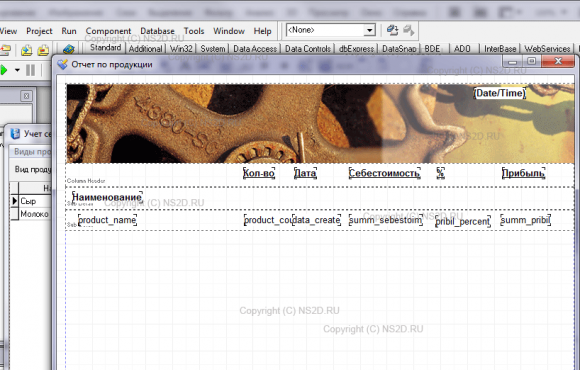
Task: Switch to the ADO palette tab
Action: pyautogui.click(x=462, y=49)
